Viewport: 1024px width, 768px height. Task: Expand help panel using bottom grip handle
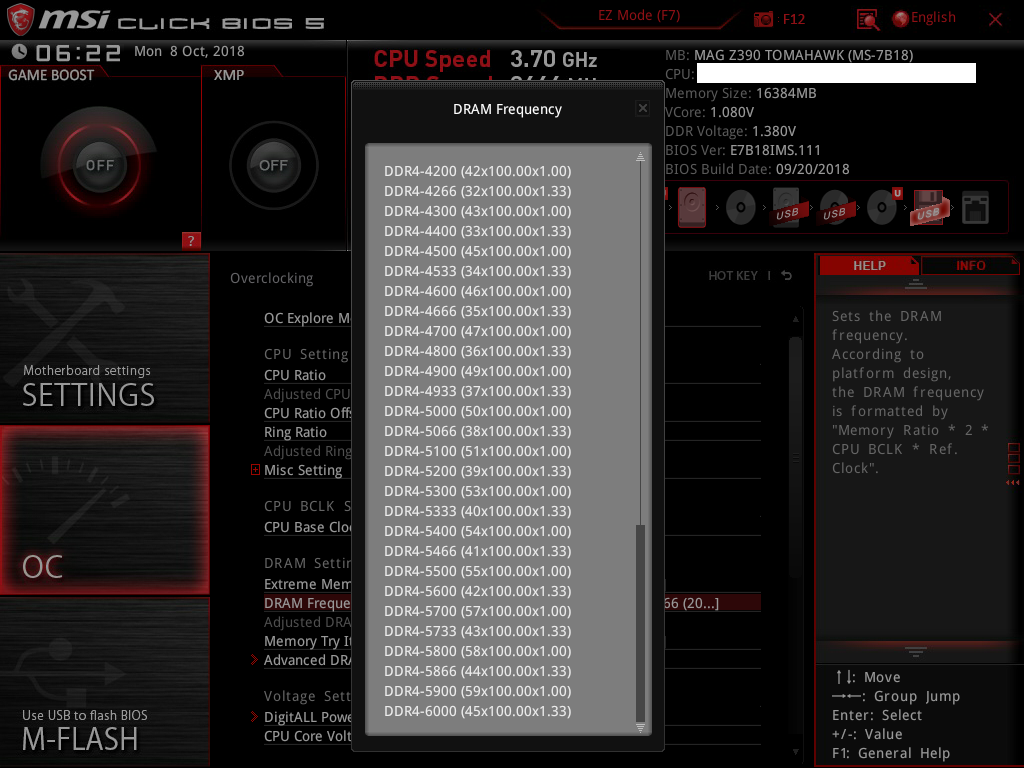(x=916, y=651)
